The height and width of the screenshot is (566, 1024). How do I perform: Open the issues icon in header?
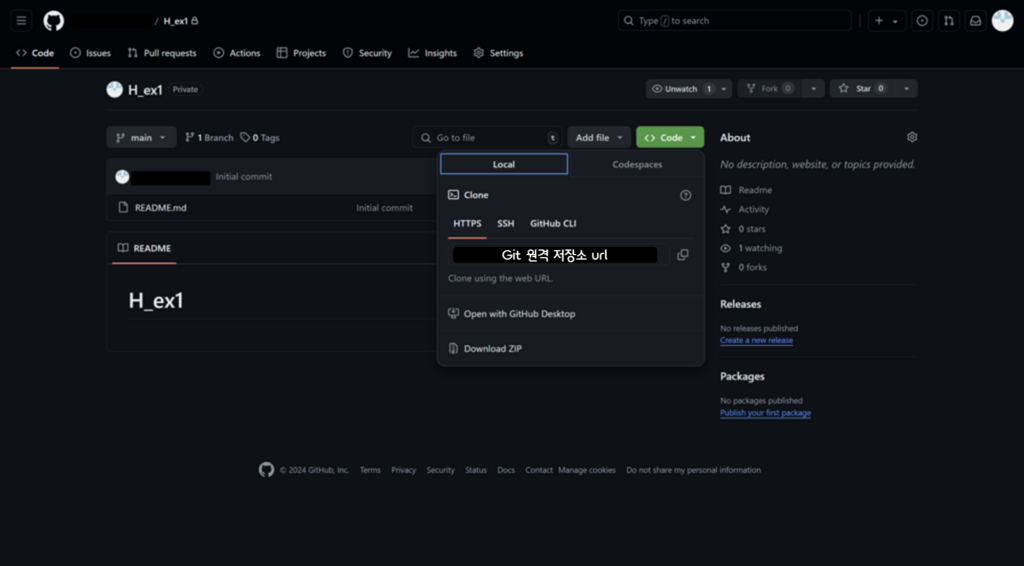coord(921,21)
